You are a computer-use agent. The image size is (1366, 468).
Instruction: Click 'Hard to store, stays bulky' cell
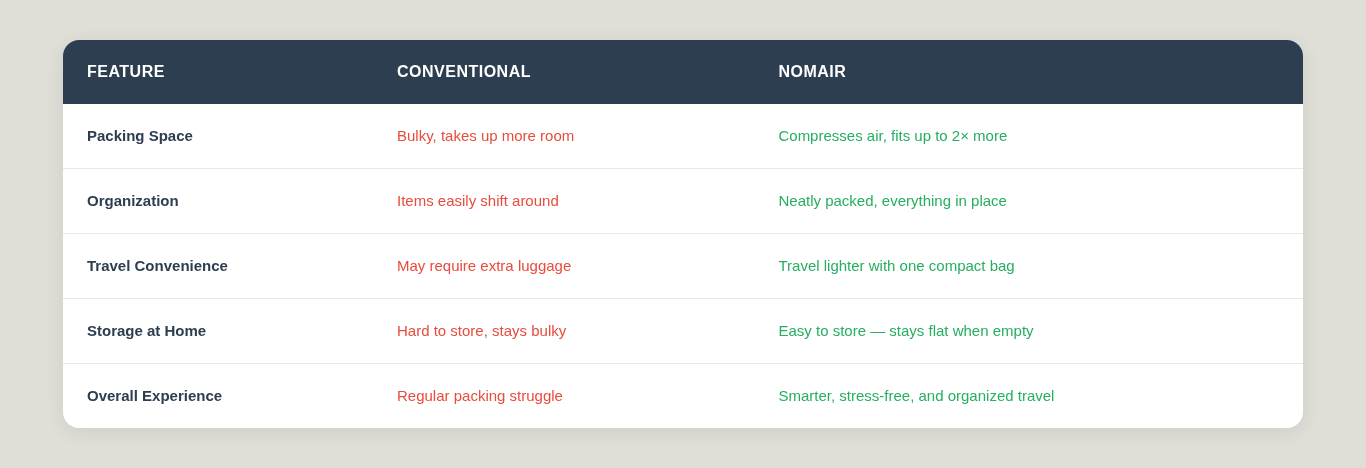point(481,331)
